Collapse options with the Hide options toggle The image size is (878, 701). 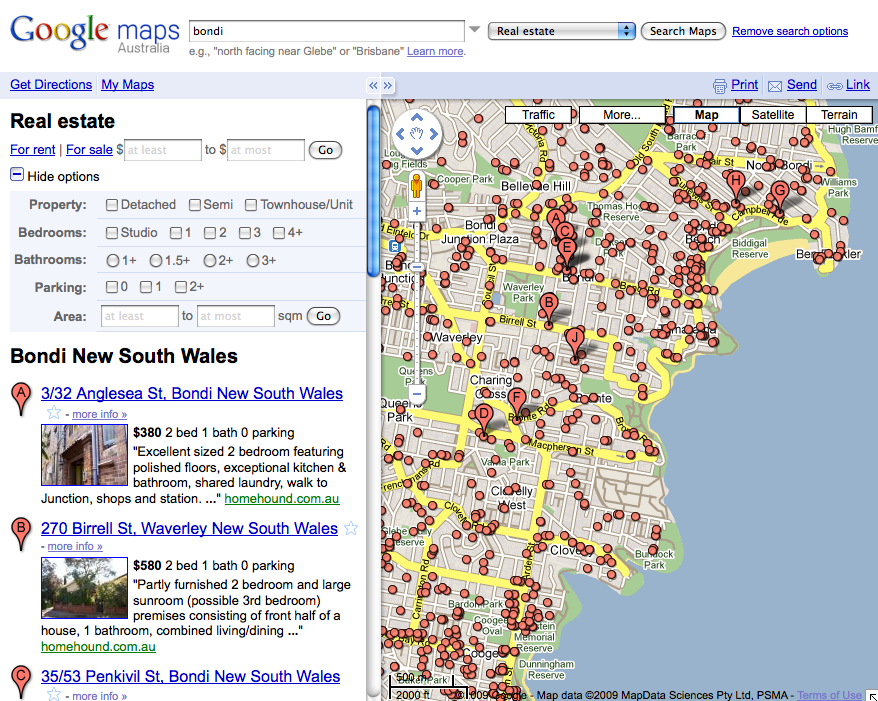pos(17,175)
